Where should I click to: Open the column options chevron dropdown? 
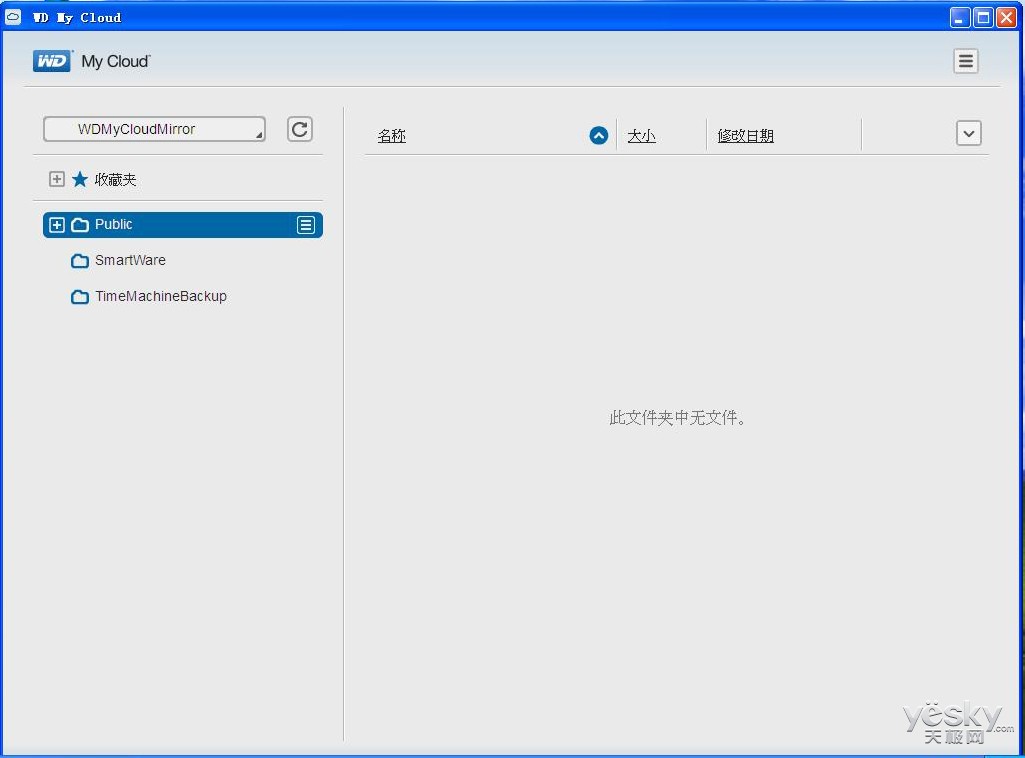pyautogui.click(x=969, y=133)
